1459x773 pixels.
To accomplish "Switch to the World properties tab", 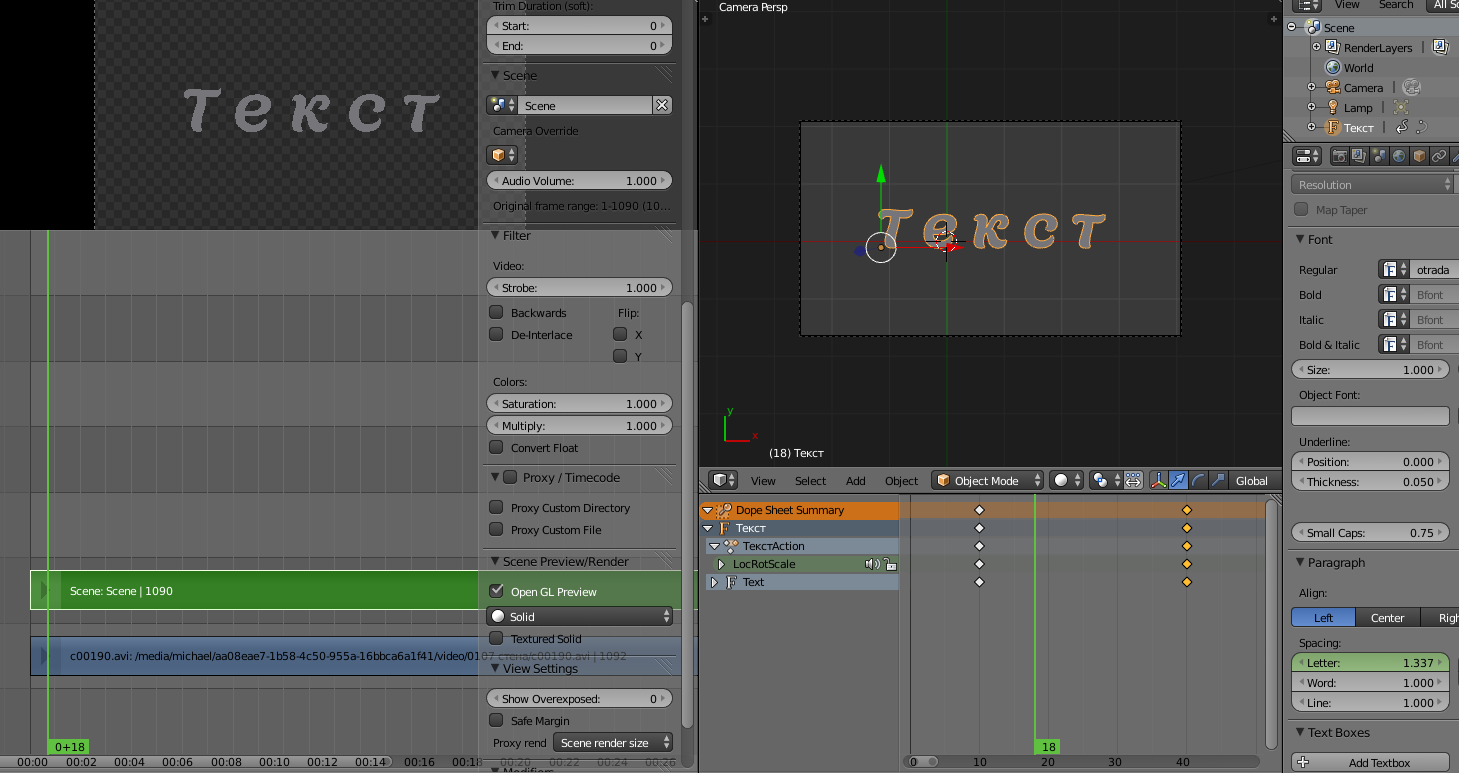I will (x=1399, y=156).
